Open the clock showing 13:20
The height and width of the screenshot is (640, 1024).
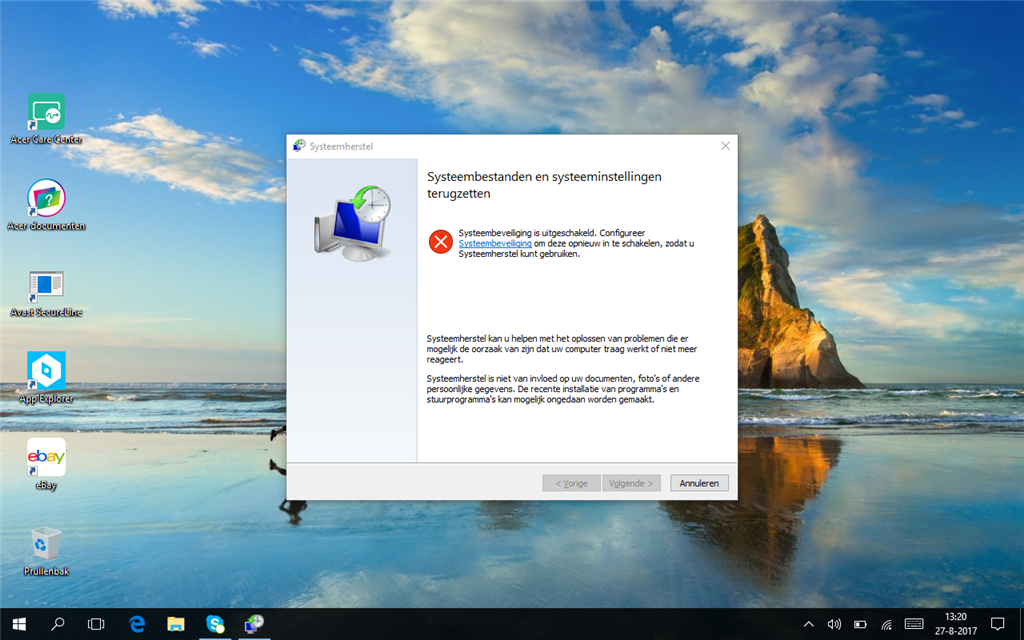(x=955, y=624)
